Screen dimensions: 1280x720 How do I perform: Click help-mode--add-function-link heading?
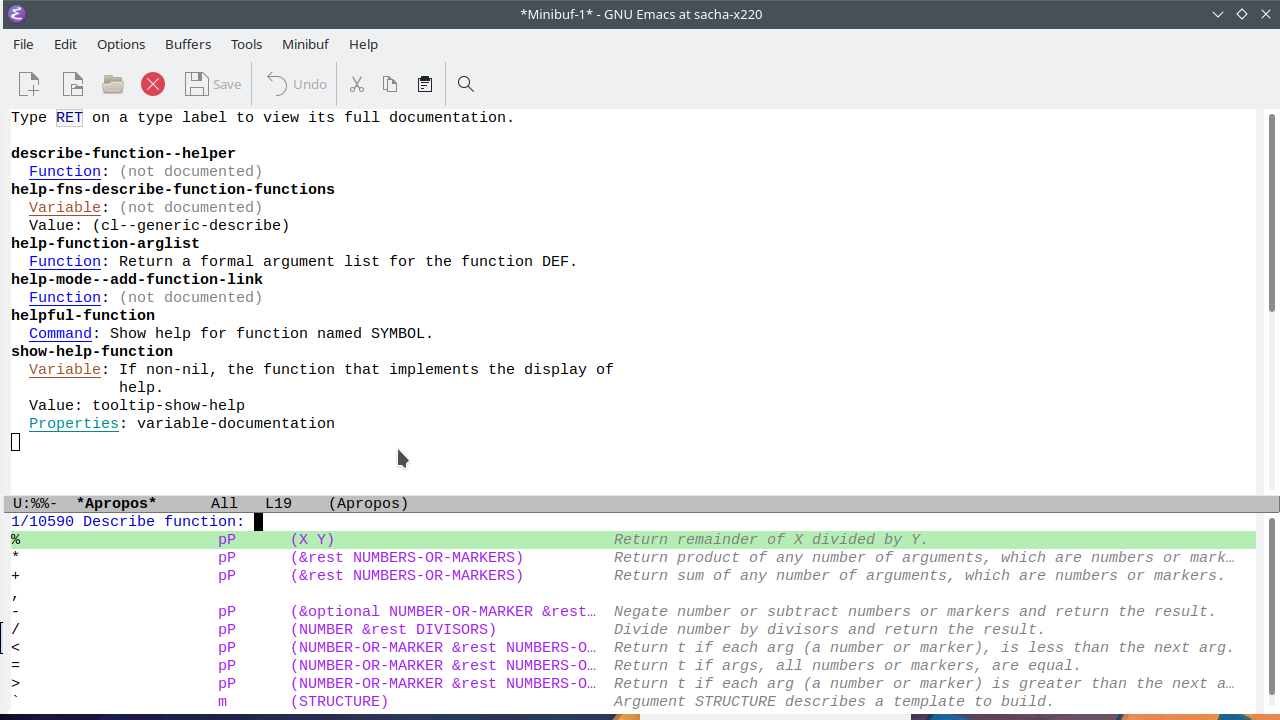137,279
